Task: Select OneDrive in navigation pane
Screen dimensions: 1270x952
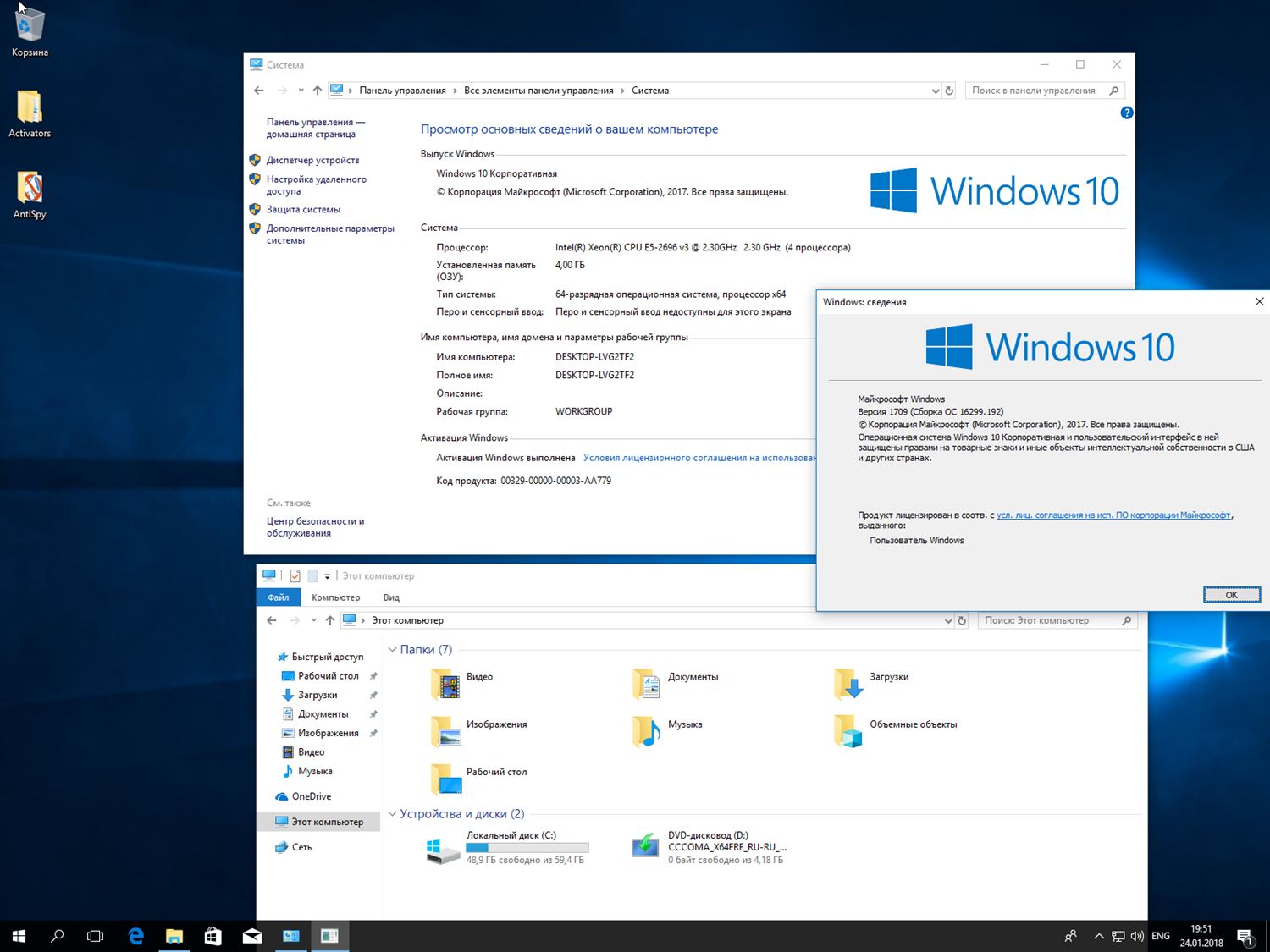Action: point(311,796)
